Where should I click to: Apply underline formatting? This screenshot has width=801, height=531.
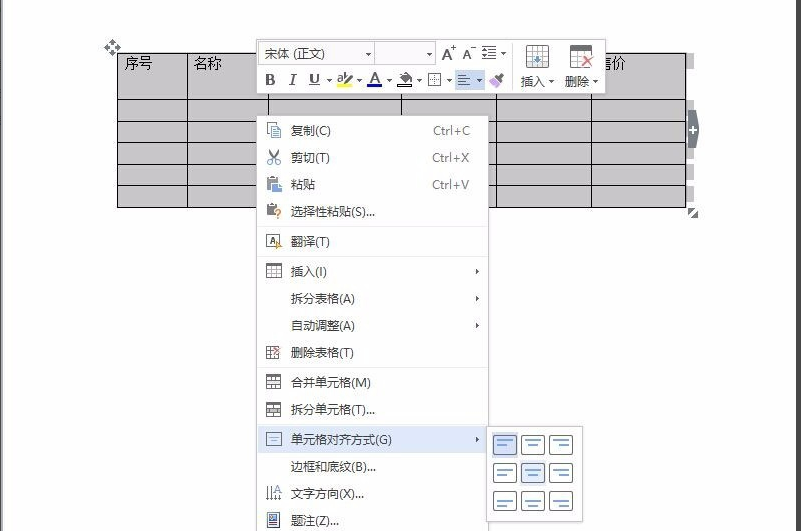314,80
